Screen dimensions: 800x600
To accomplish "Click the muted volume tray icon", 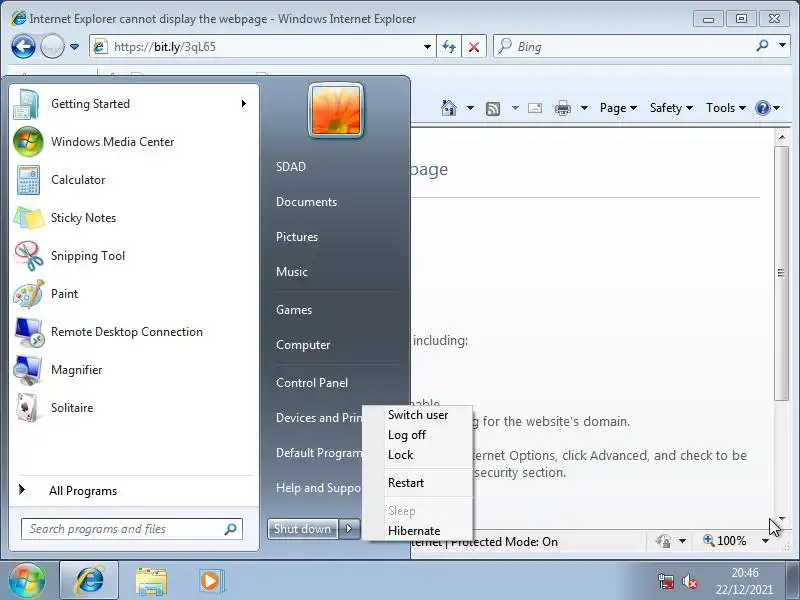I will click(690, 581).
